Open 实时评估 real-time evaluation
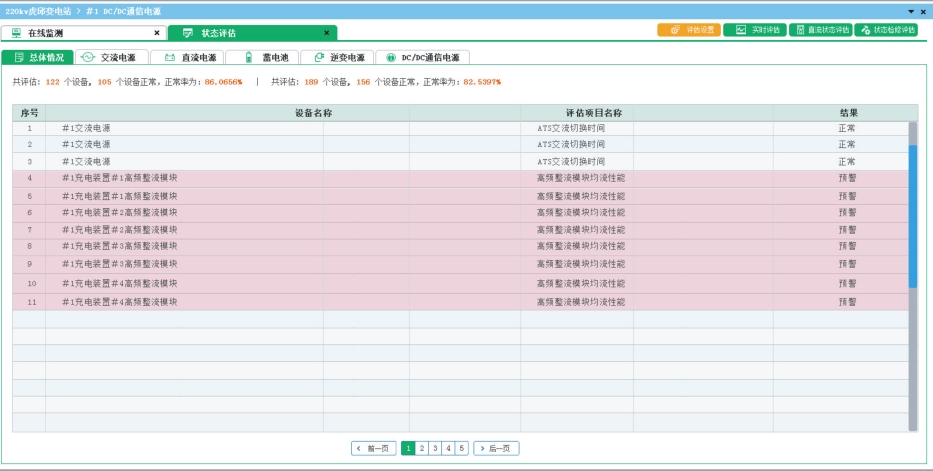 753,30
